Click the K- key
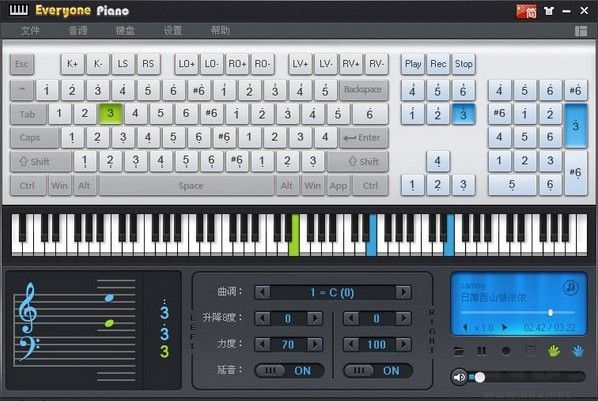 coord(98,64)
